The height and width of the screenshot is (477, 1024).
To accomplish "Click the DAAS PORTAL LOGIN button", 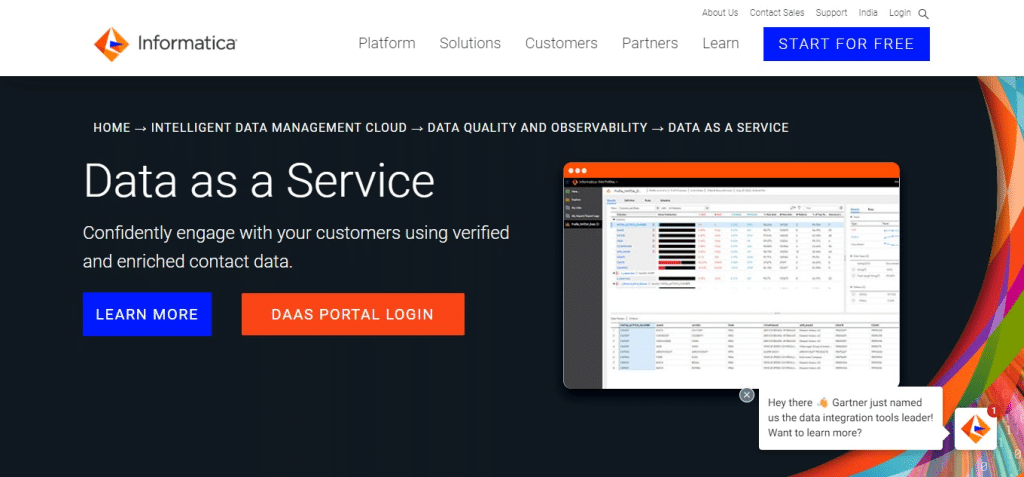I will [353, 314].
